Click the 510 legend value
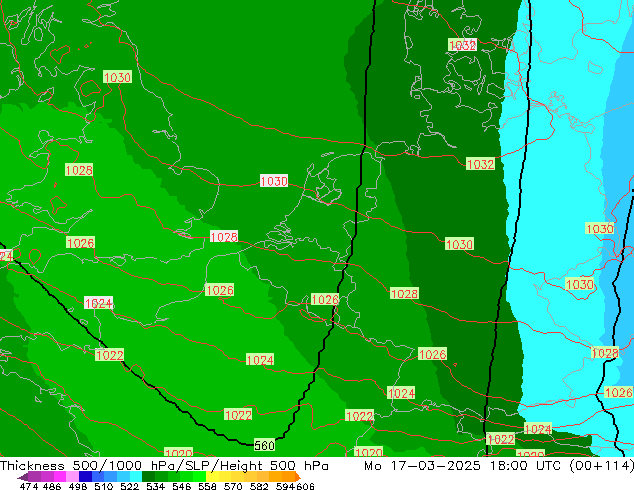Viewport: 634px width, 490px height. click(104, 486)
